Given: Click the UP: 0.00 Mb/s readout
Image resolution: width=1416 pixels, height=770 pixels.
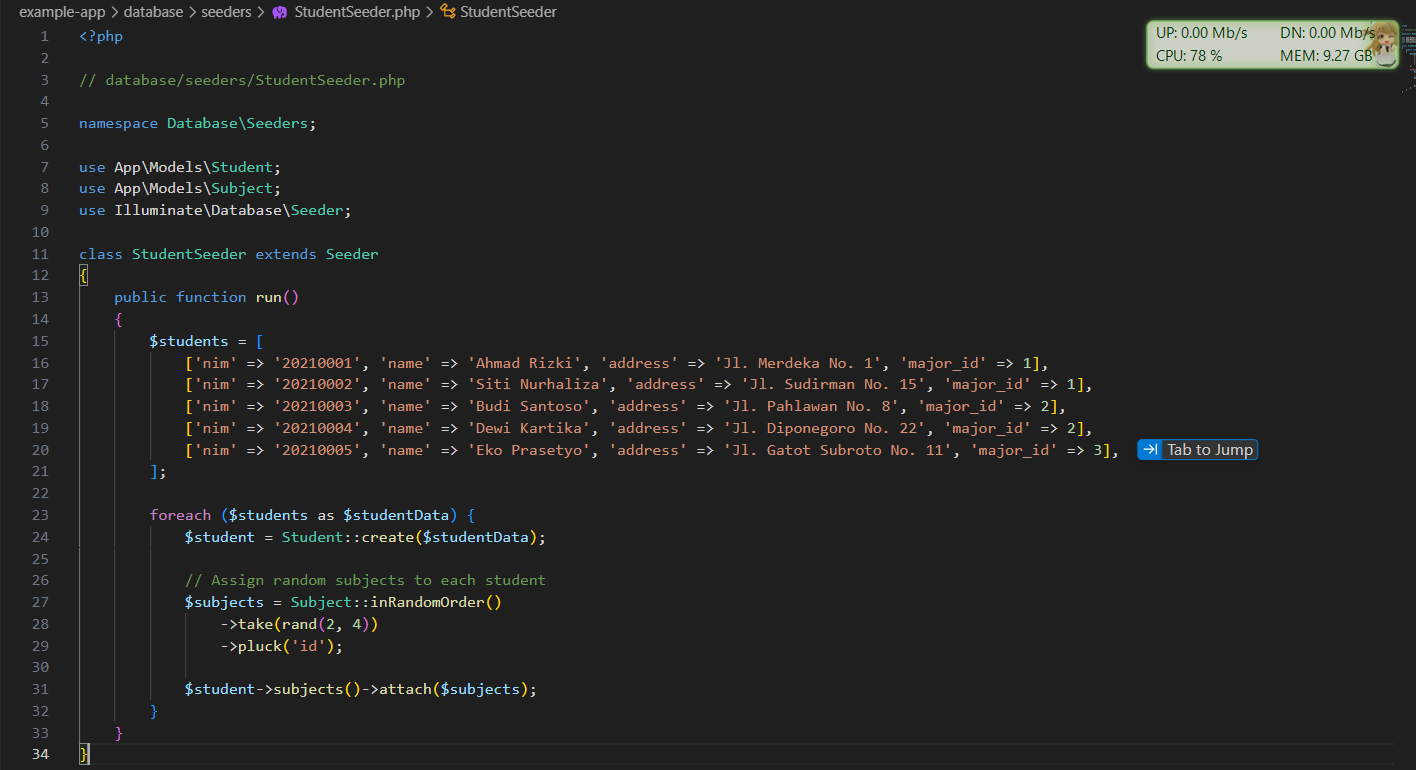Looking at the screenshot, I should [x=1202, y=33].
